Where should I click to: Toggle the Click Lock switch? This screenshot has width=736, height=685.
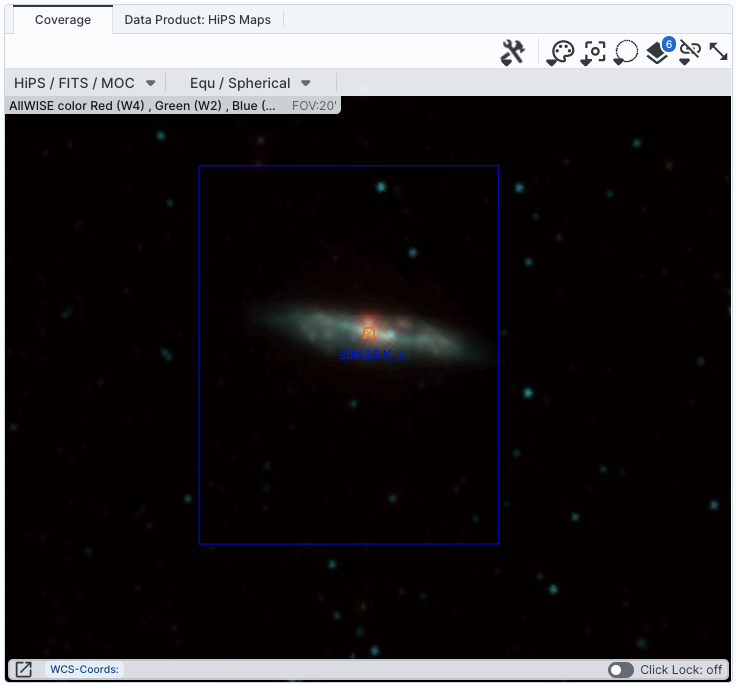point(620,670)
